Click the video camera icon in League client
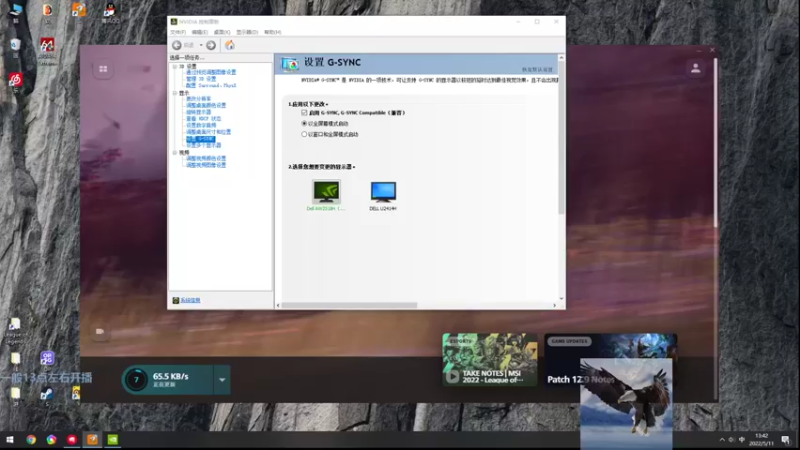This screenshot has width=800, height=450. 100,332
